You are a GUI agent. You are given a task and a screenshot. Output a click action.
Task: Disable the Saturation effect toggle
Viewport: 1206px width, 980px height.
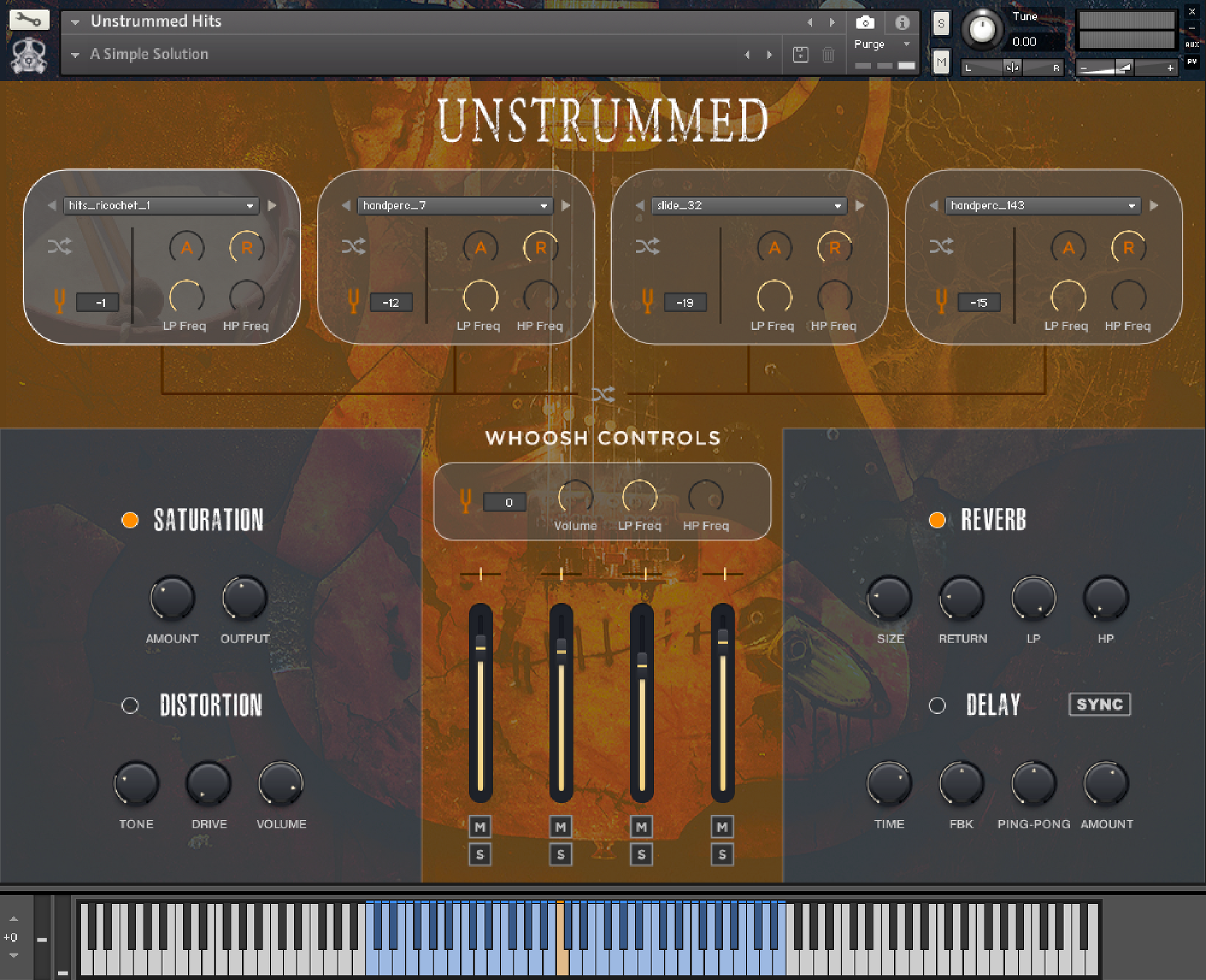pos(130,520)
